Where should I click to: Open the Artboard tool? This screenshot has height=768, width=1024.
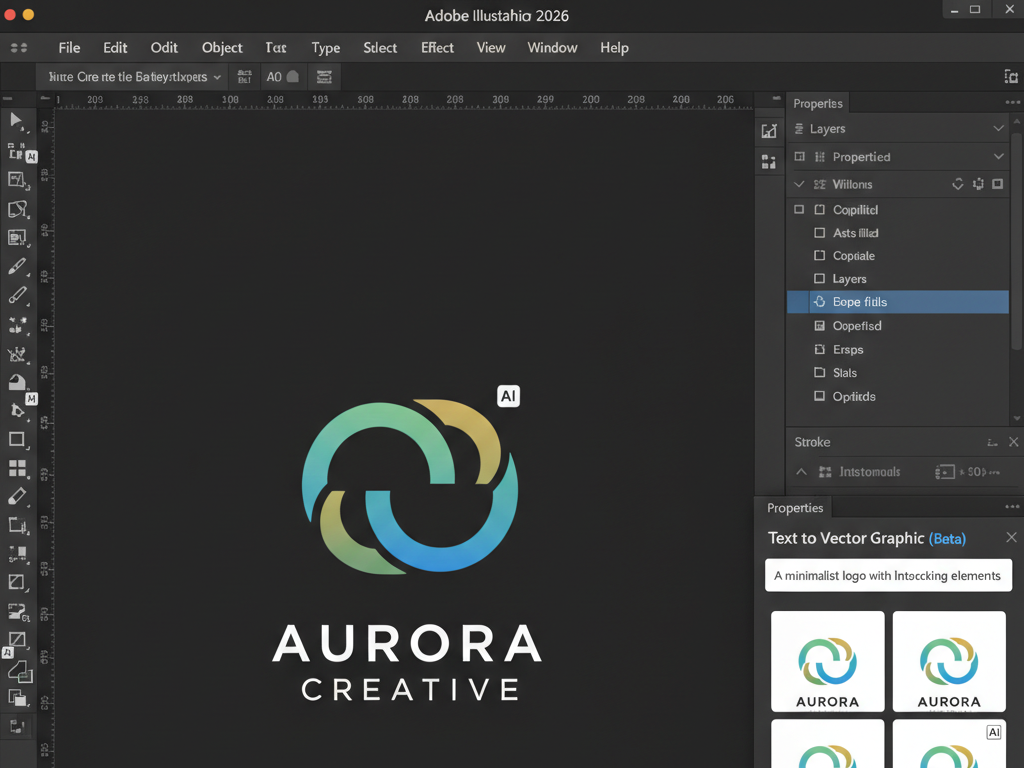click(18, 525)
